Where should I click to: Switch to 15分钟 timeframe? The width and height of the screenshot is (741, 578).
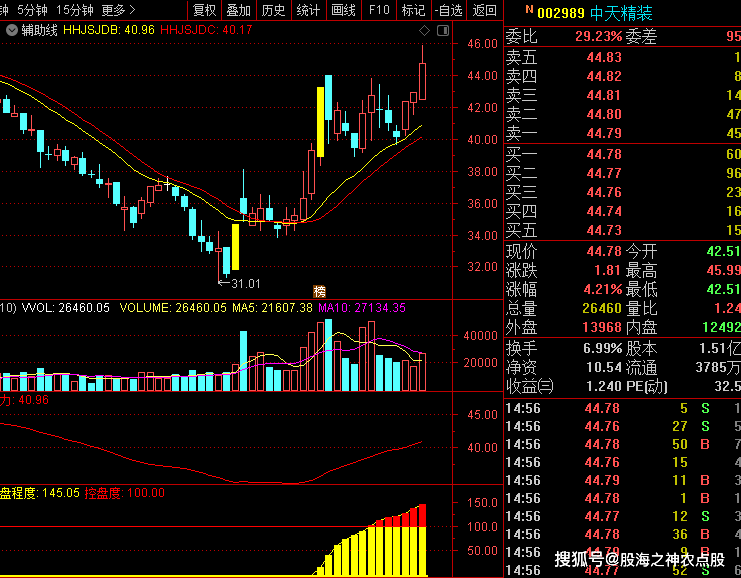tap(75, 10)
